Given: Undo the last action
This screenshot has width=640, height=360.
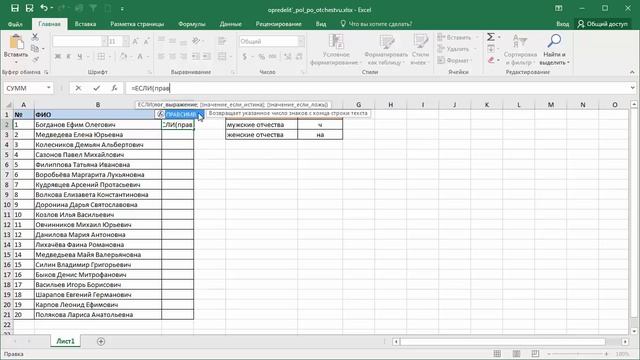Looking at the screenshot, I should coord(44,8).
